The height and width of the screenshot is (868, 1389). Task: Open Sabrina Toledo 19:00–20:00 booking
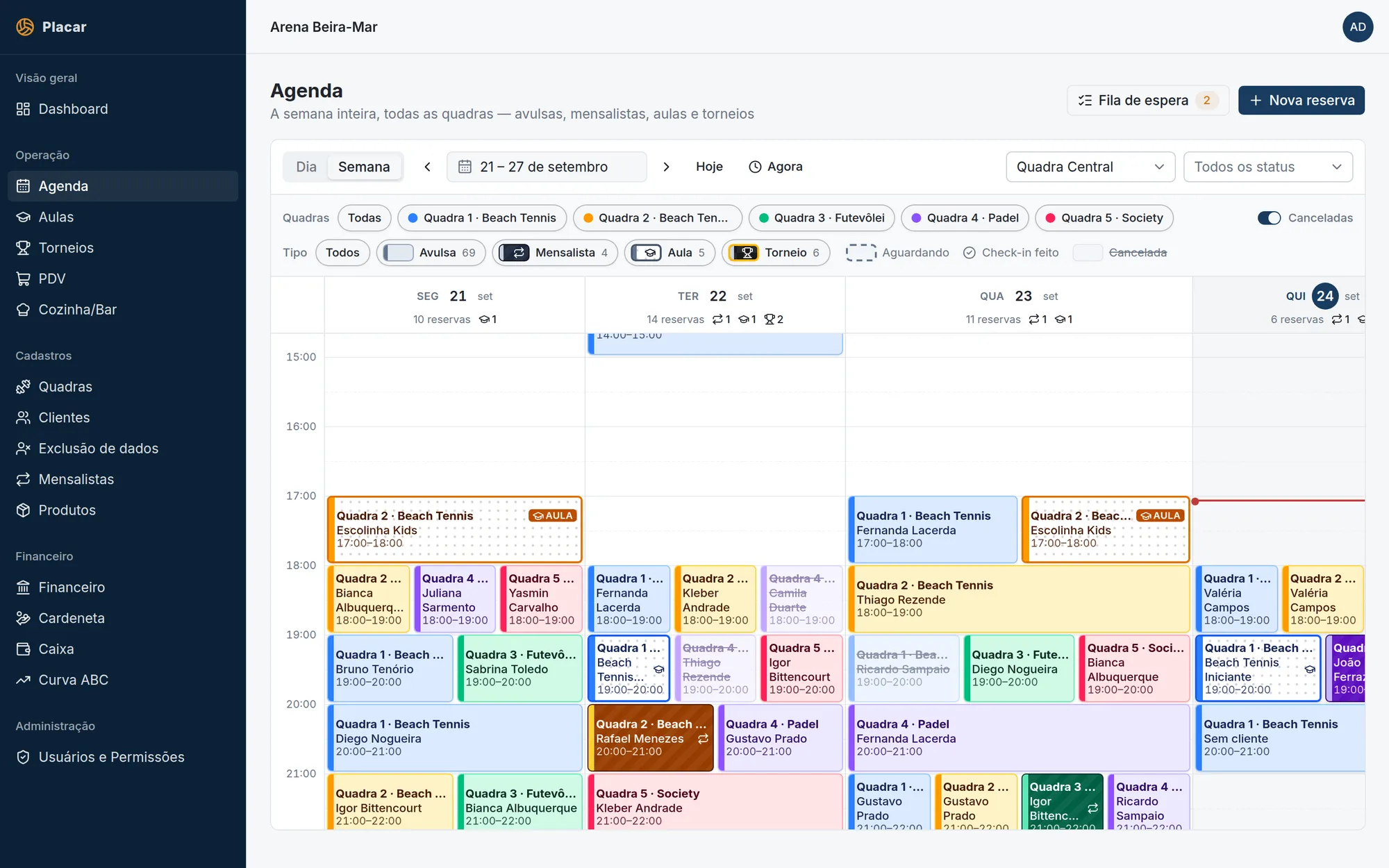[519, 668]
